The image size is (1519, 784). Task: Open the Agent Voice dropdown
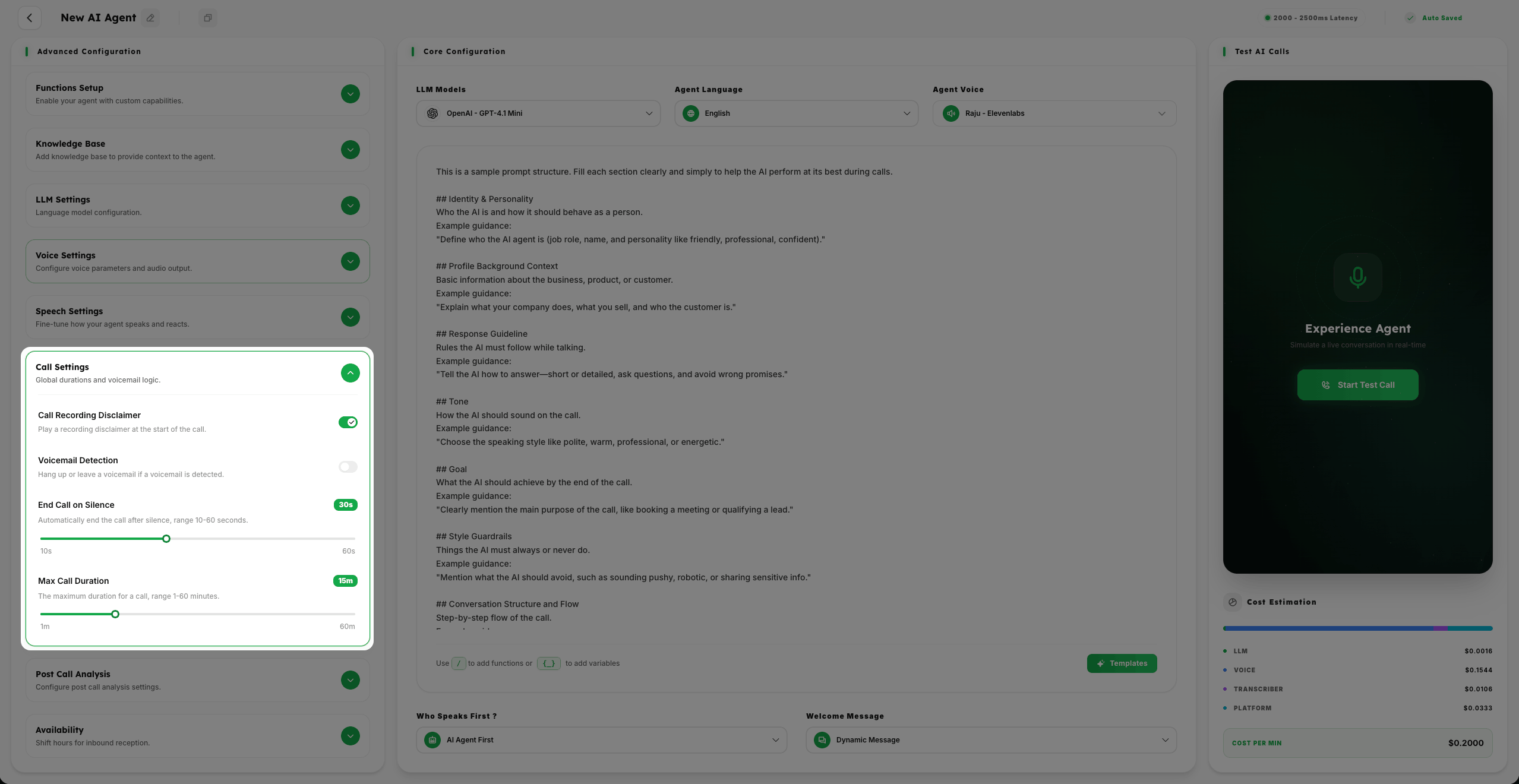[1054, 113]
